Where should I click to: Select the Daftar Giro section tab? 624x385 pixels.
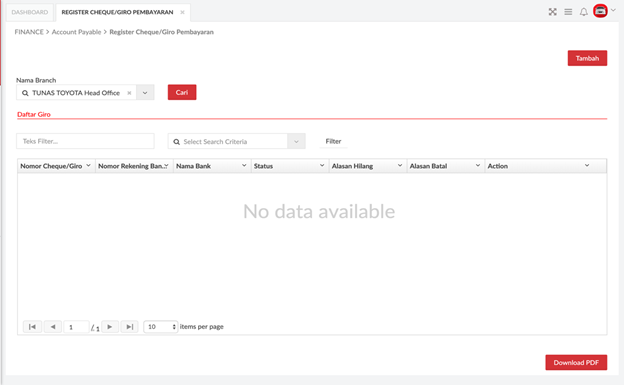click(x=34, y=114)
